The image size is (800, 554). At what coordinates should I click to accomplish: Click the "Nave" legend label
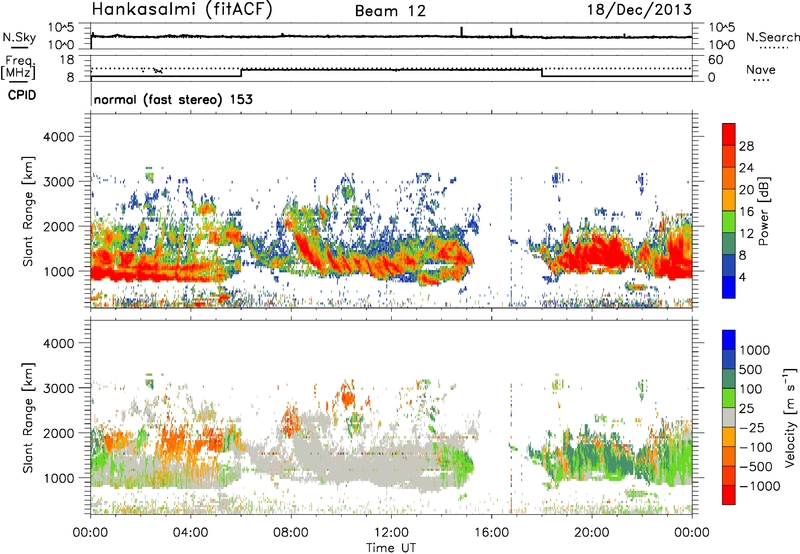761,70
